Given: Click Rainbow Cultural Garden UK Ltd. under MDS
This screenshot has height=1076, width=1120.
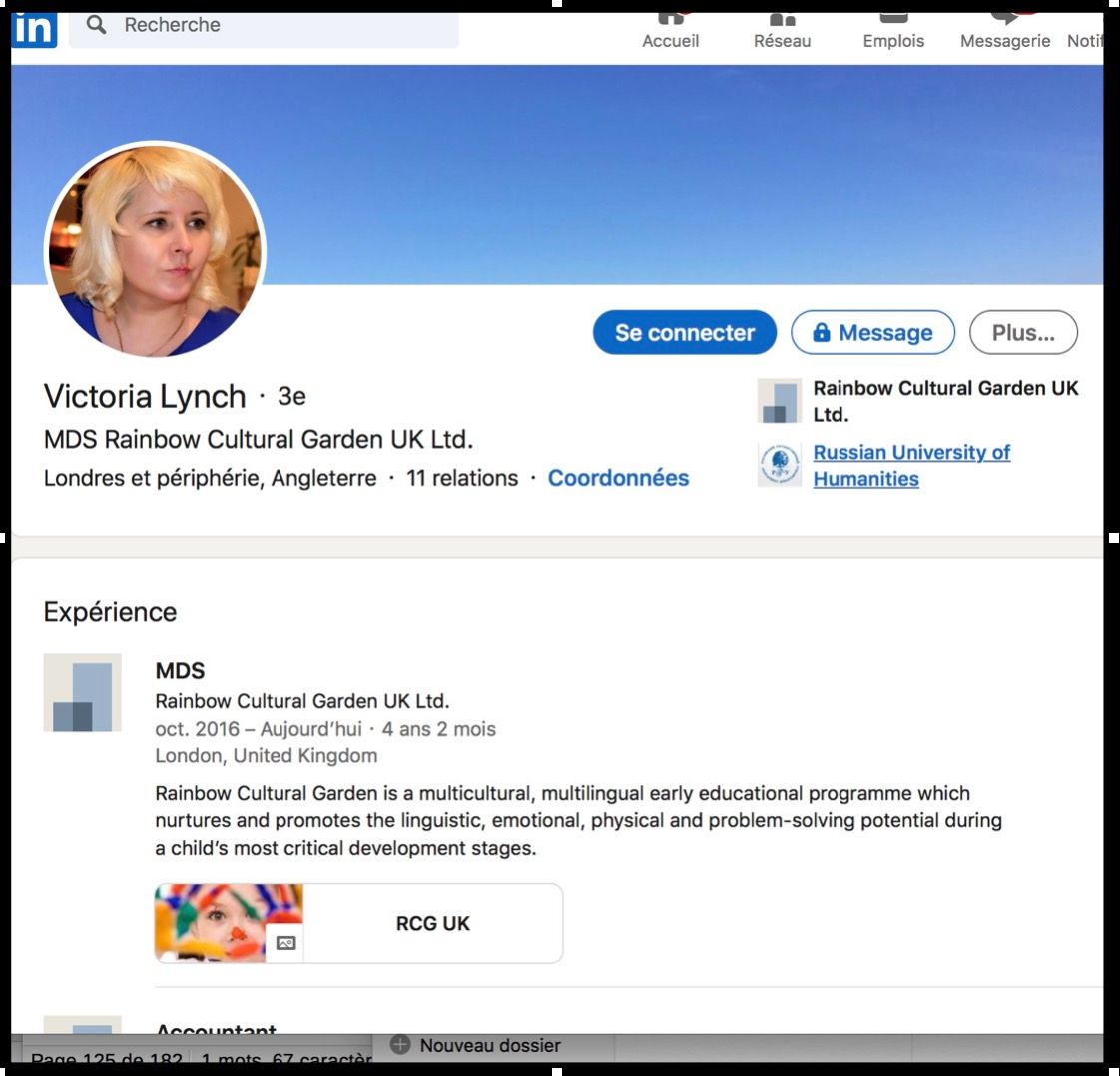Looking at the screenshot, I should 302,701.
